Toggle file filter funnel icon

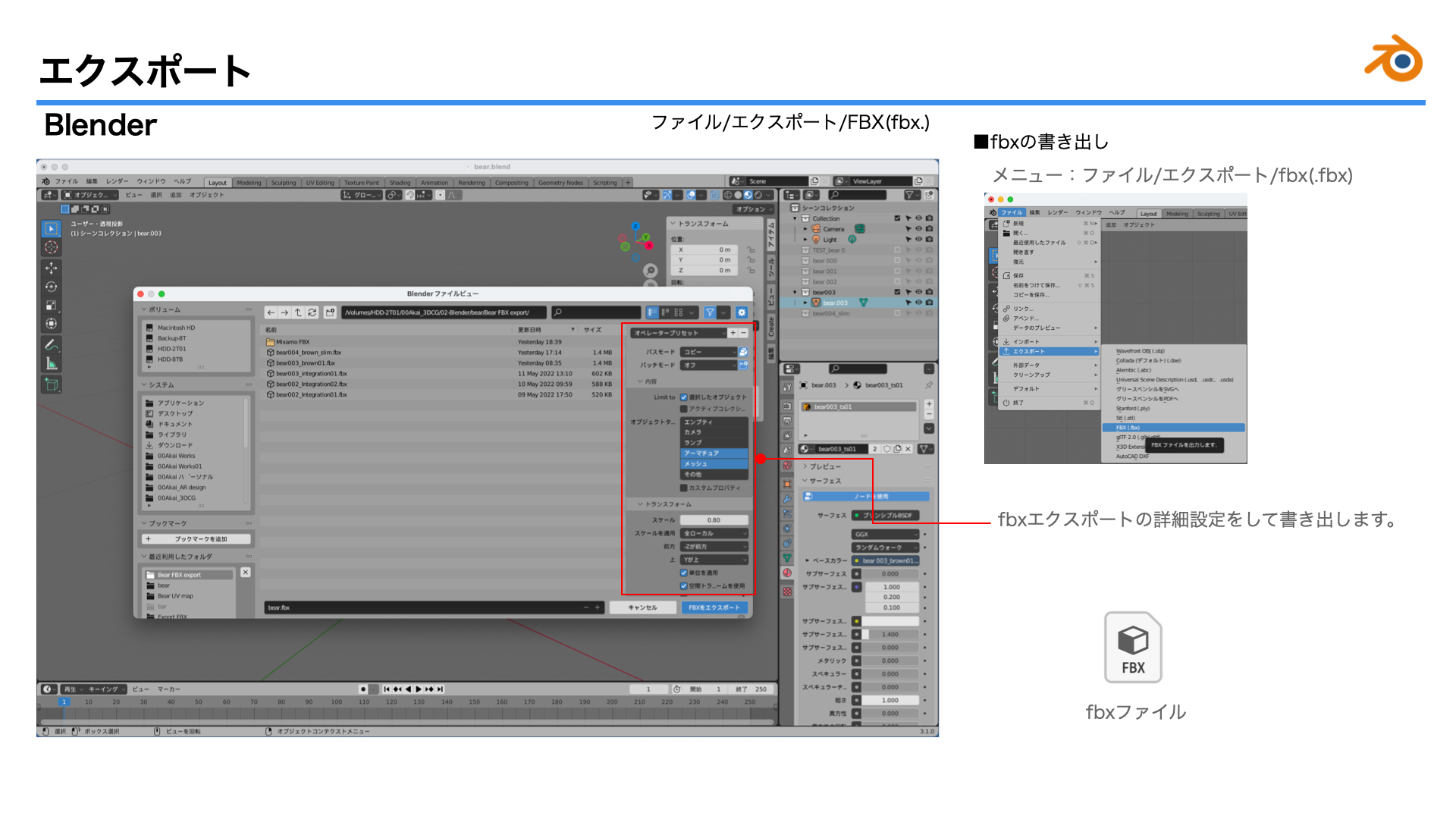(710, 312)
